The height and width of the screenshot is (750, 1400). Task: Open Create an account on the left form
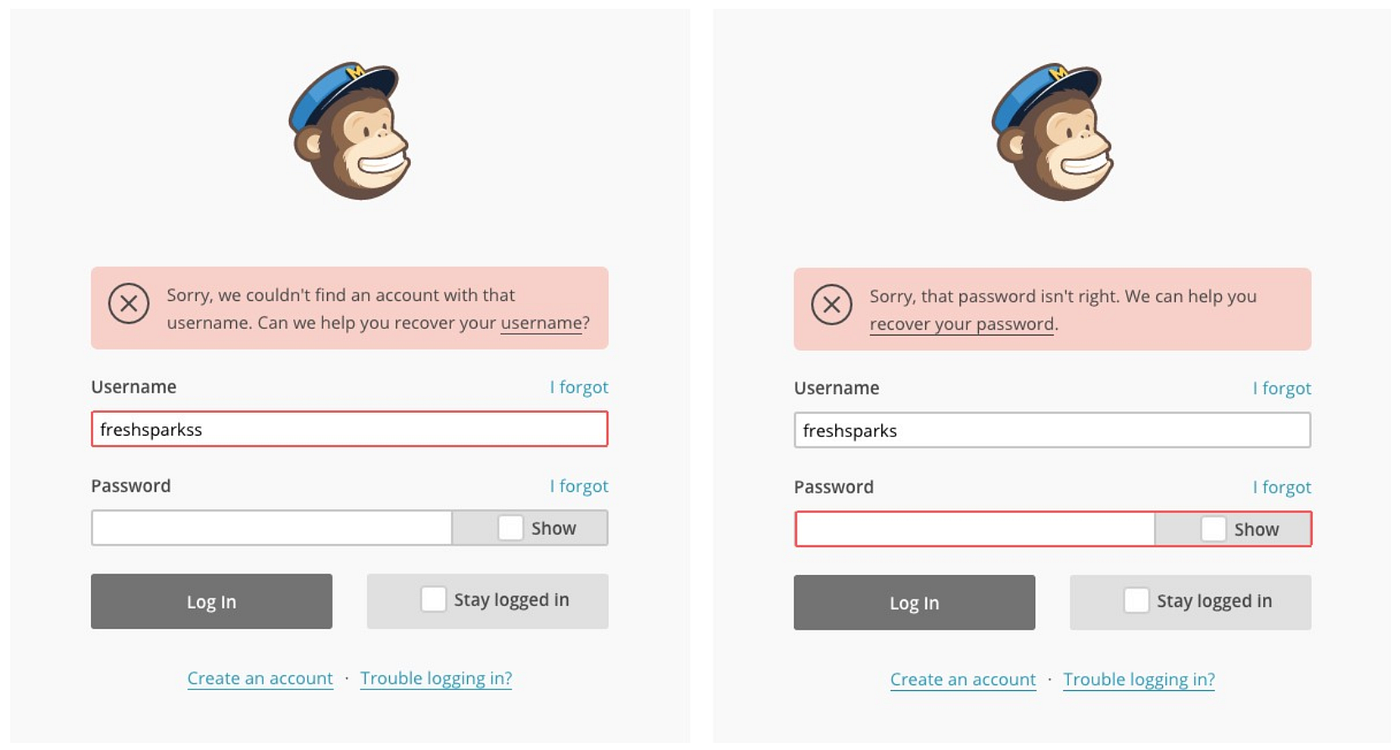pyautogui.click(x=260, y=678)
